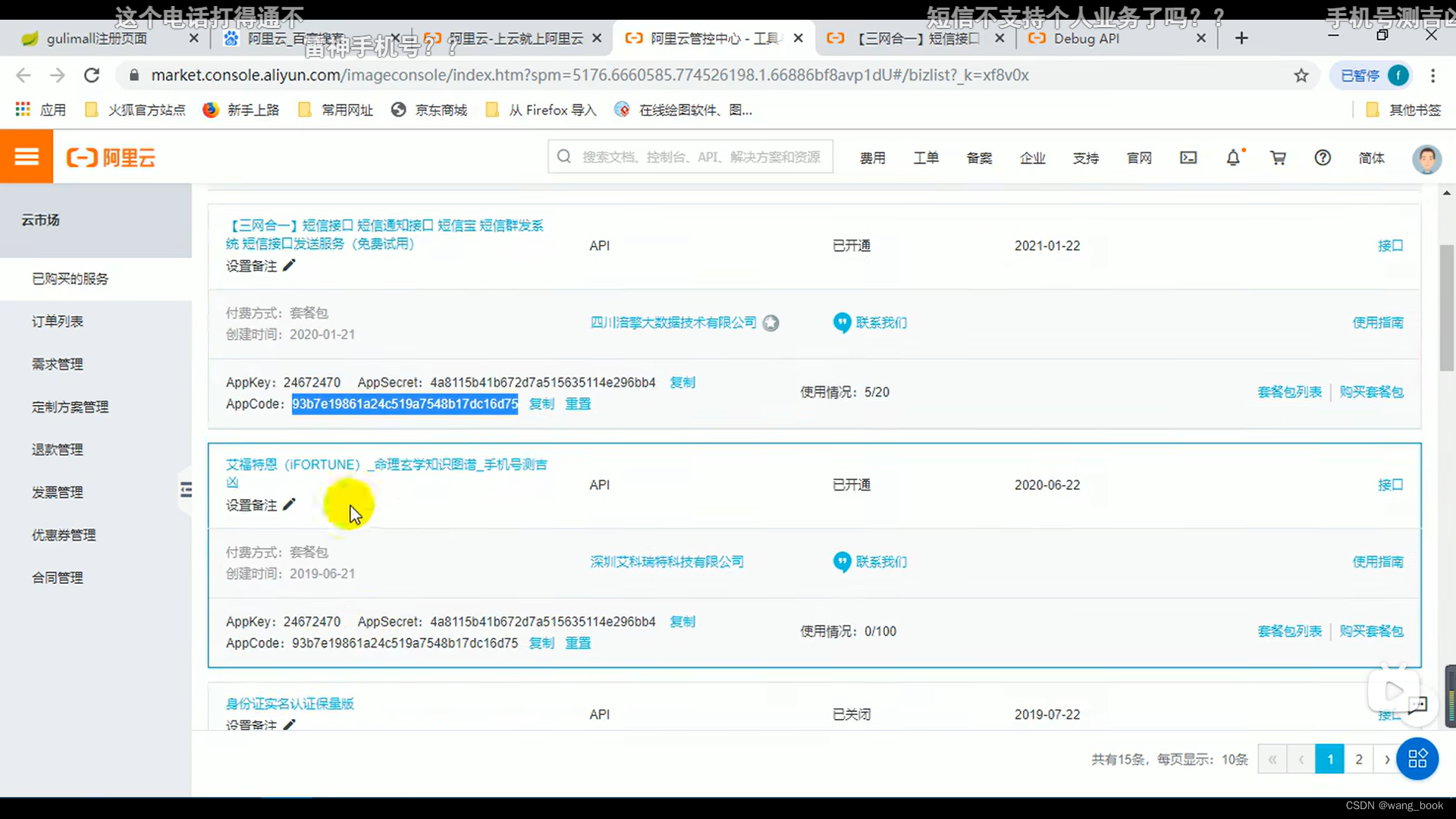Click 购买套餐包 in the SMS service row

[1371, 392]
